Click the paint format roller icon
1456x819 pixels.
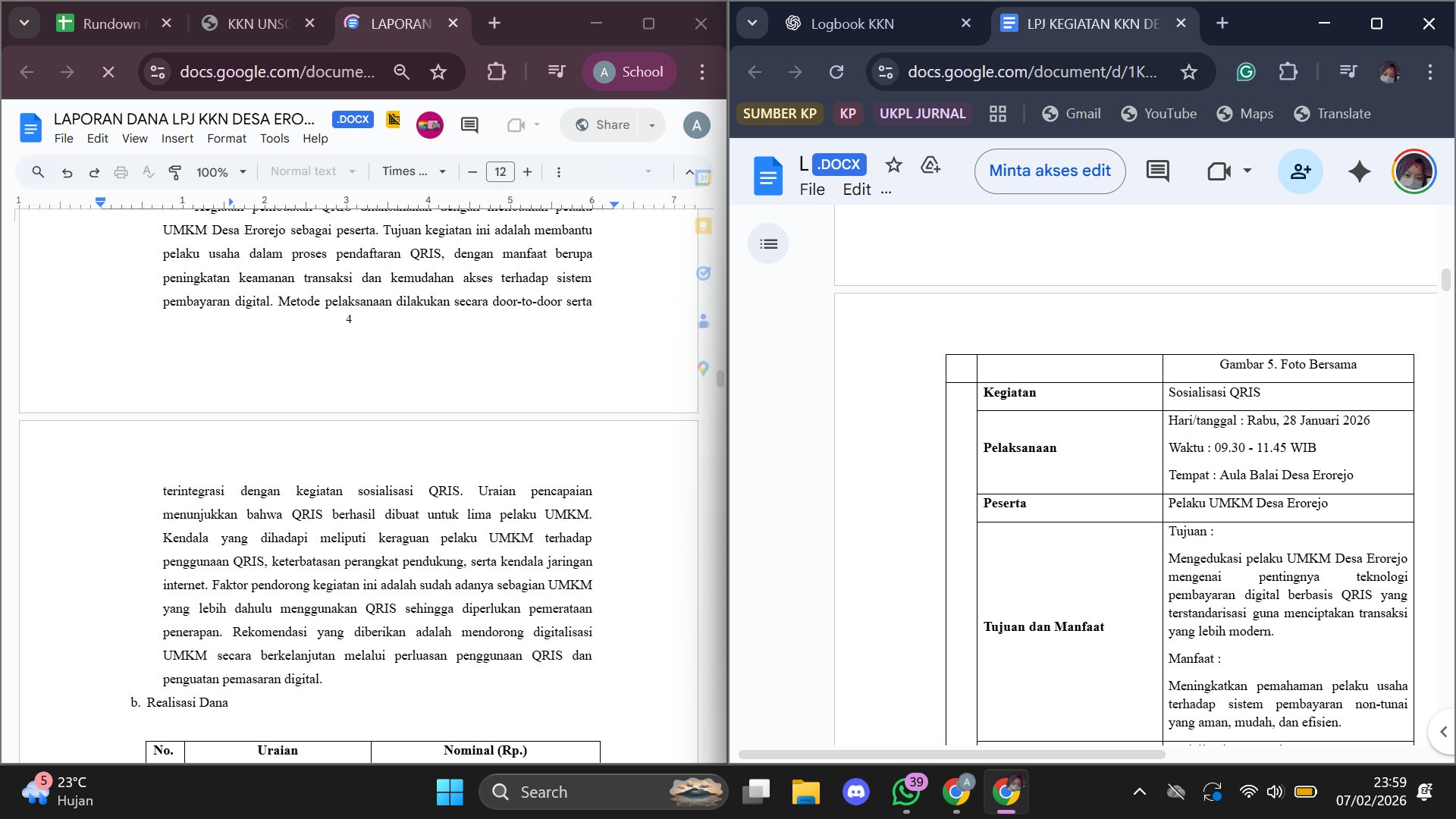pyautogui.click(x=175, y=172)
